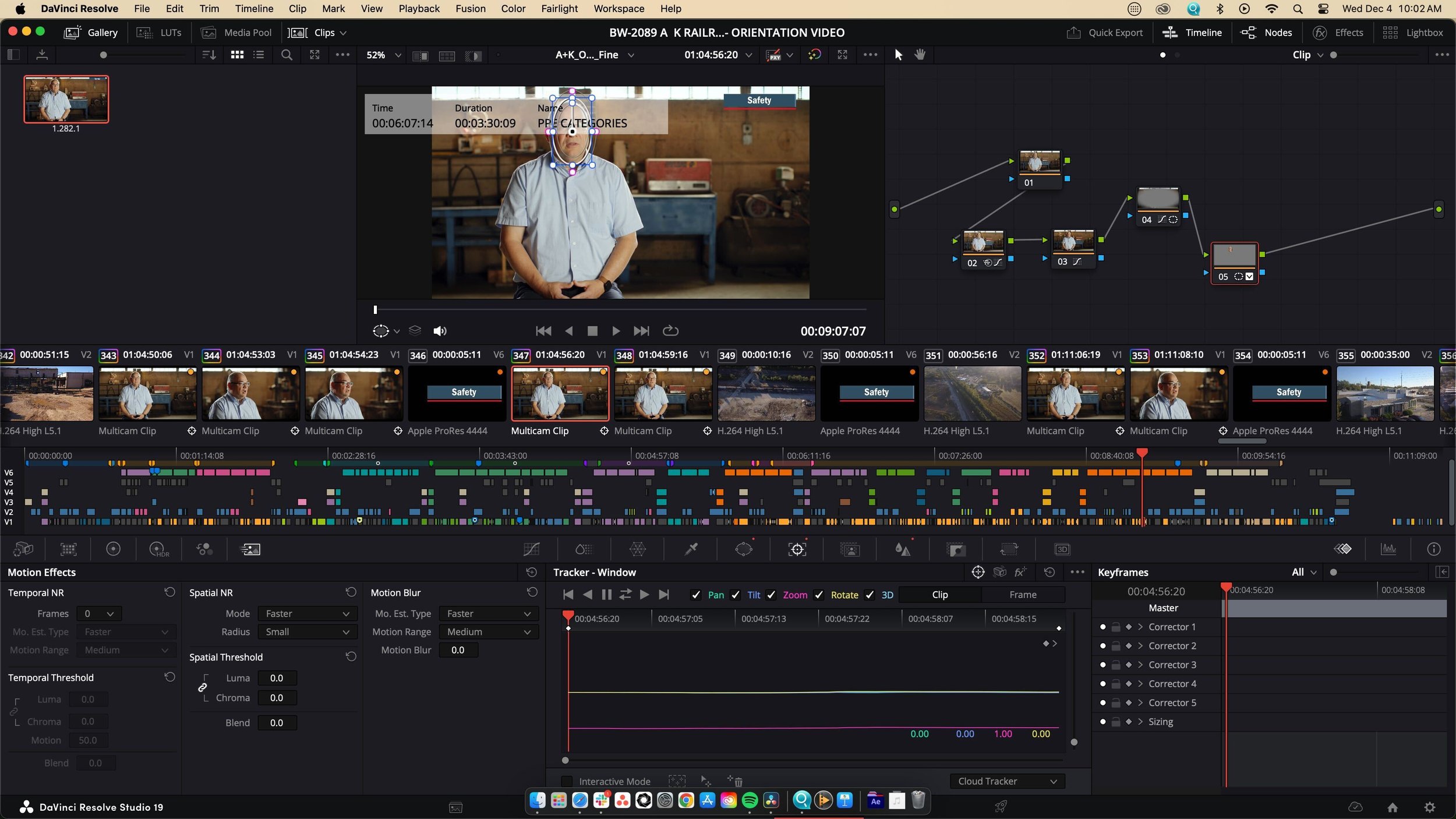Screen dimensions: 1456x819
Task: Click the viewer scrub bar
Action: click(620, 310)
